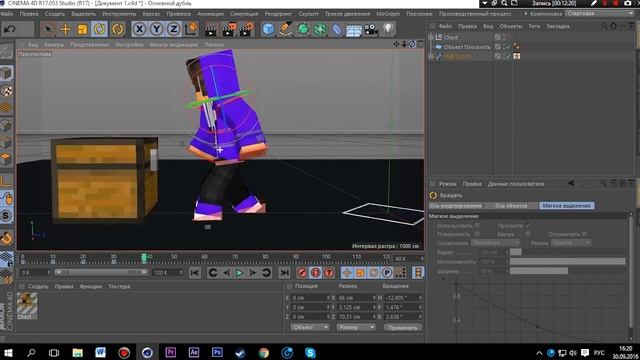
Task: Toggle the X axis lock
Action: (x=140, y=29)
